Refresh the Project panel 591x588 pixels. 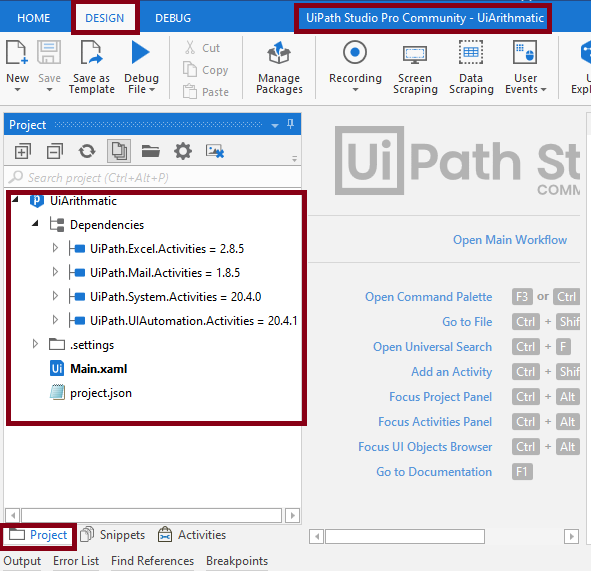(87, 152)
